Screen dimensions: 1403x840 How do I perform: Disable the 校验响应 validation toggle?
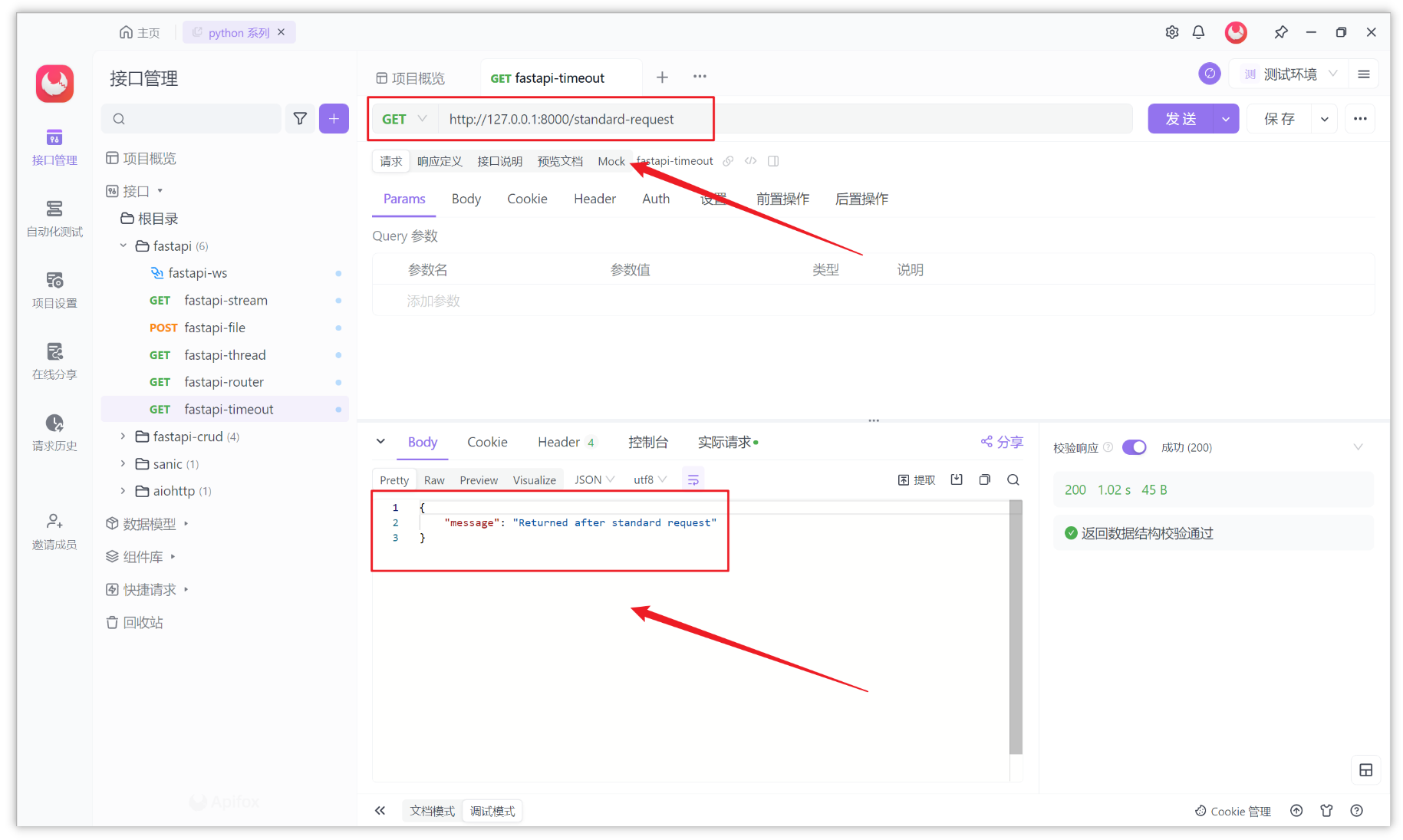click(x=1134, y=447)
